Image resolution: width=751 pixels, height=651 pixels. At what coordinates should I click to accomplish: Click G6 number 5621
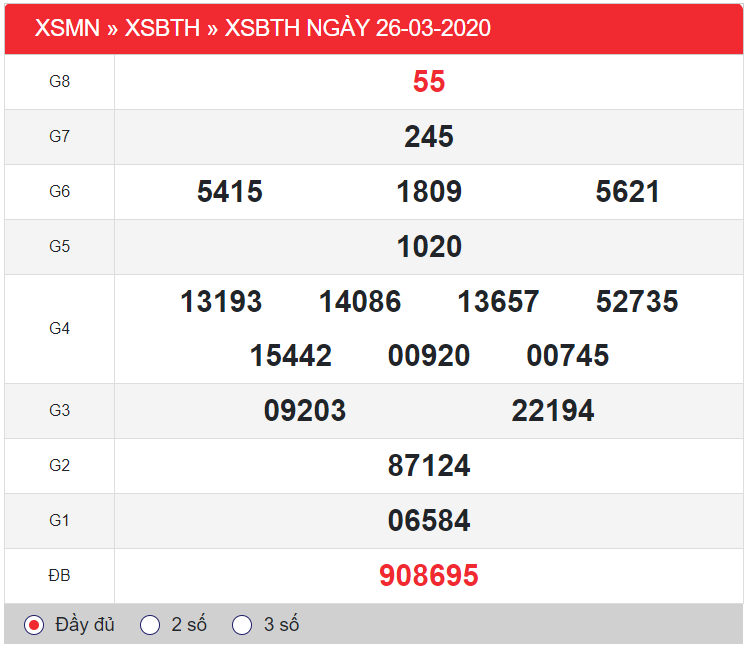click(627, 192)
